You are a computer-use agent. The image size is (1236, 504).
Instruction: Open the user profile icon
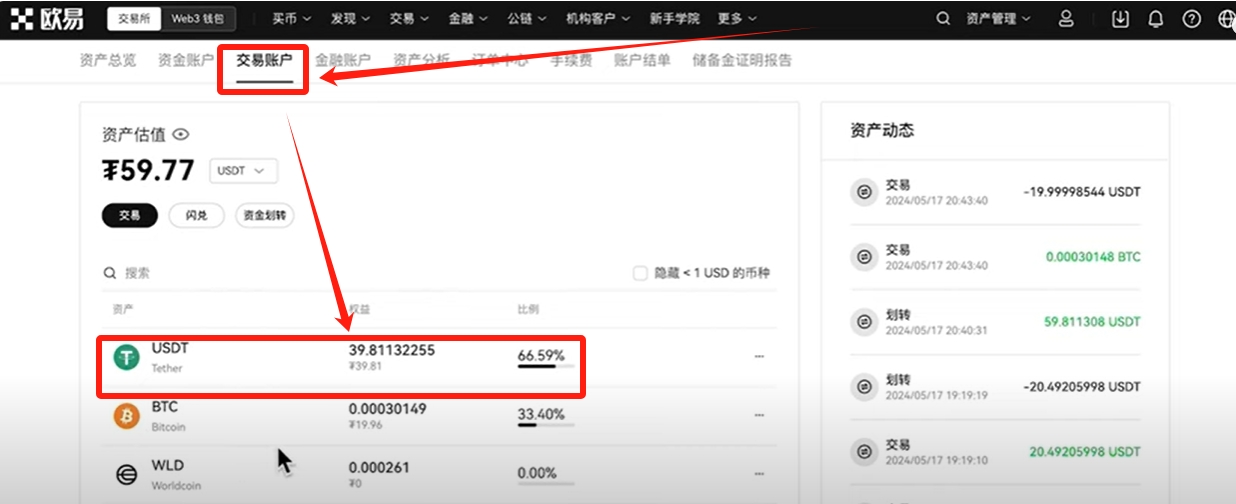pos(1066,19)
